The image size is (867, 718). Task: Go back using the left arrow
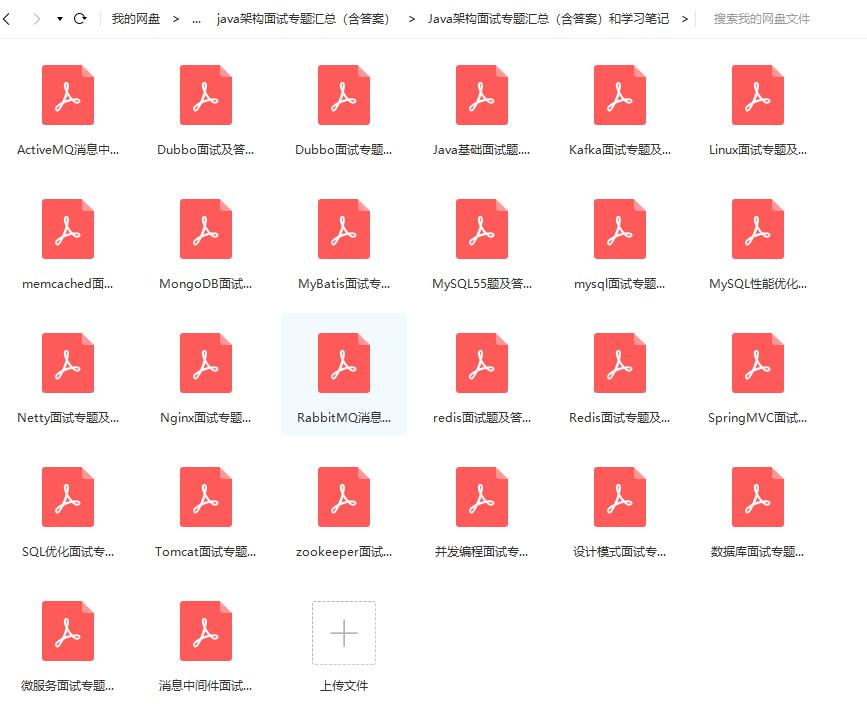click(7, 19)
